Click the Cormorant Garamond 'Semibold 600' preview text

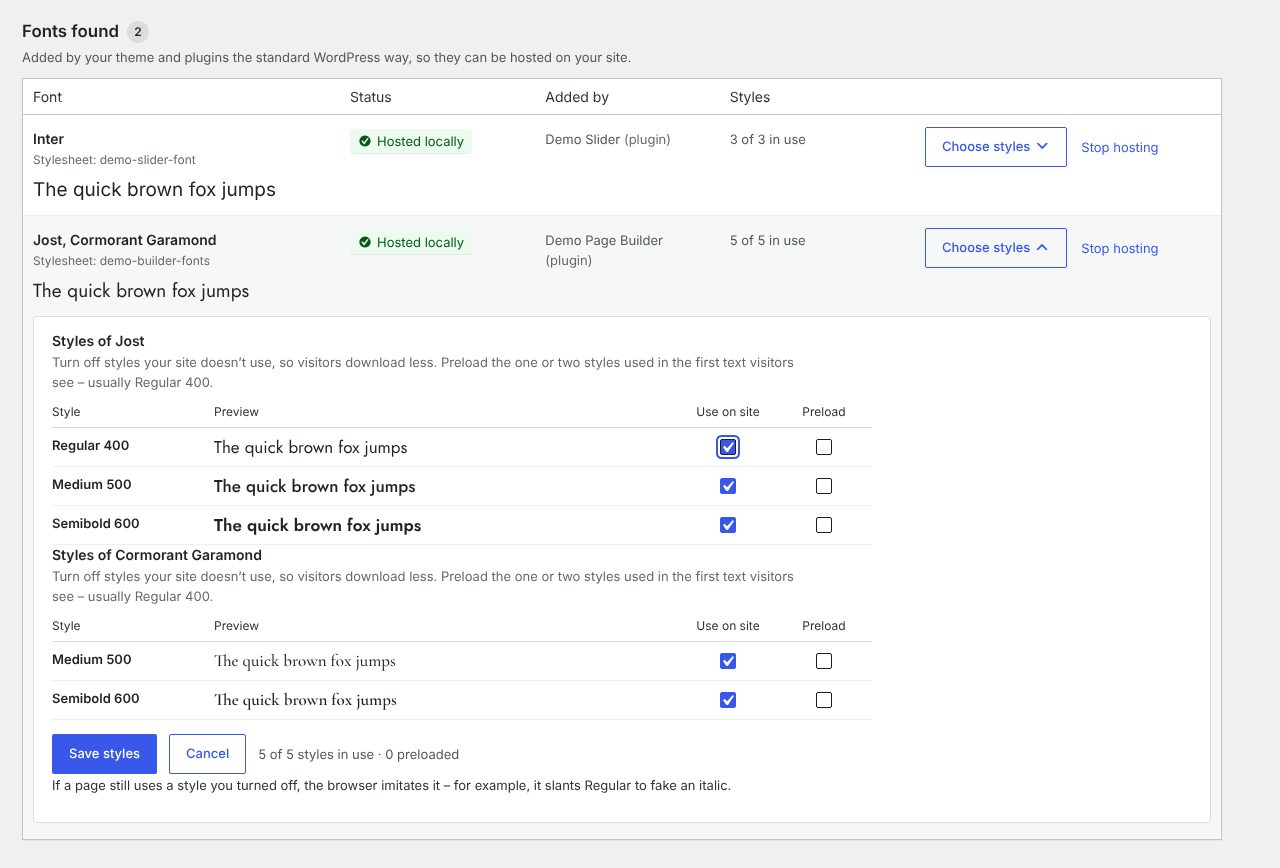pos(305,700)
